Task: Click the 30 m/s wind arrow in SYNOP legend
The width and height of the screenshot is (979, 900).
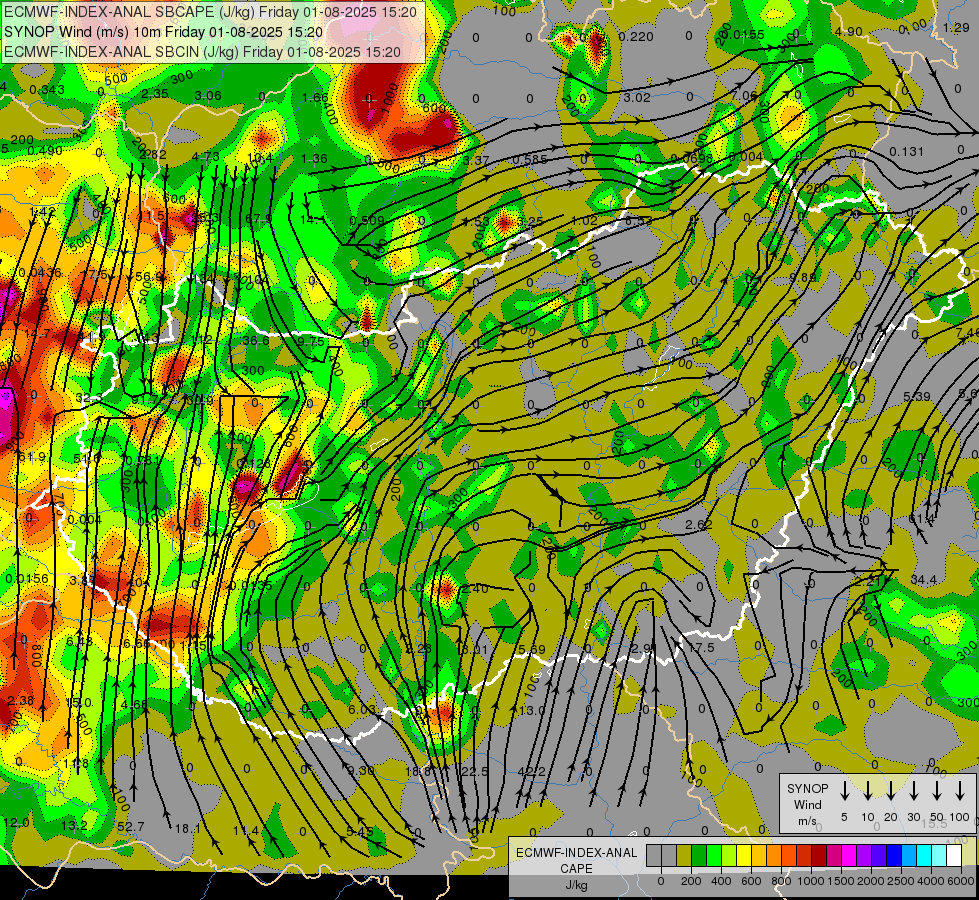Action: tap(914, 791)
